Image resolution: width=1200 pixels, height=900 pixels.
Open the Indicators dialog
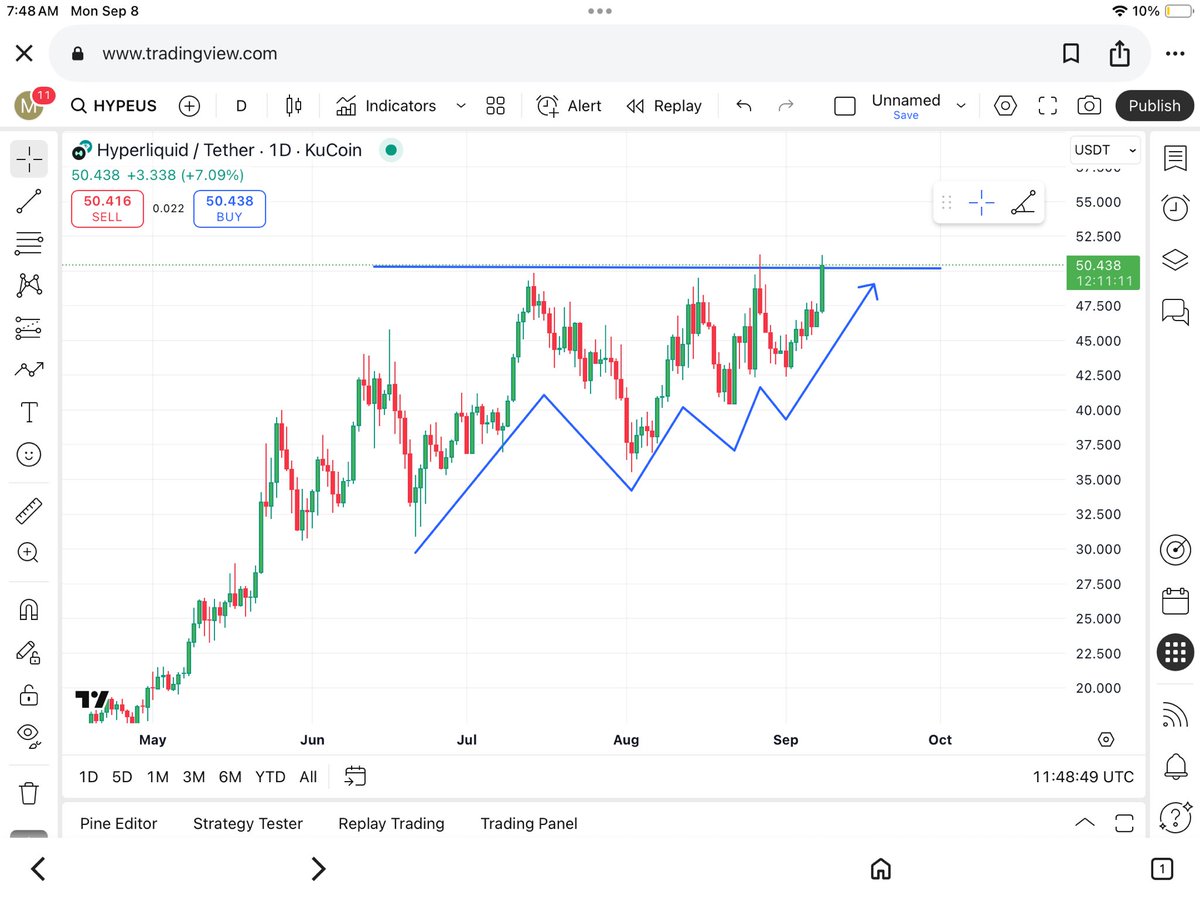[x=386, y=106]
